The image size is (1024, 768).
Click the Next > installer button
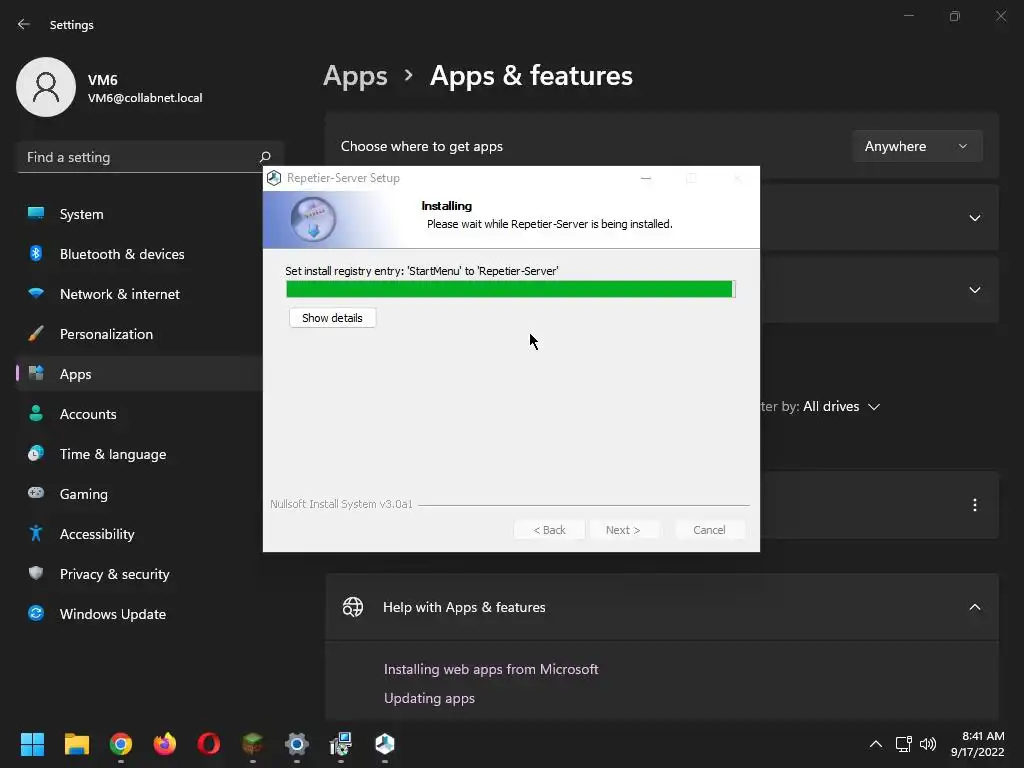623,530
